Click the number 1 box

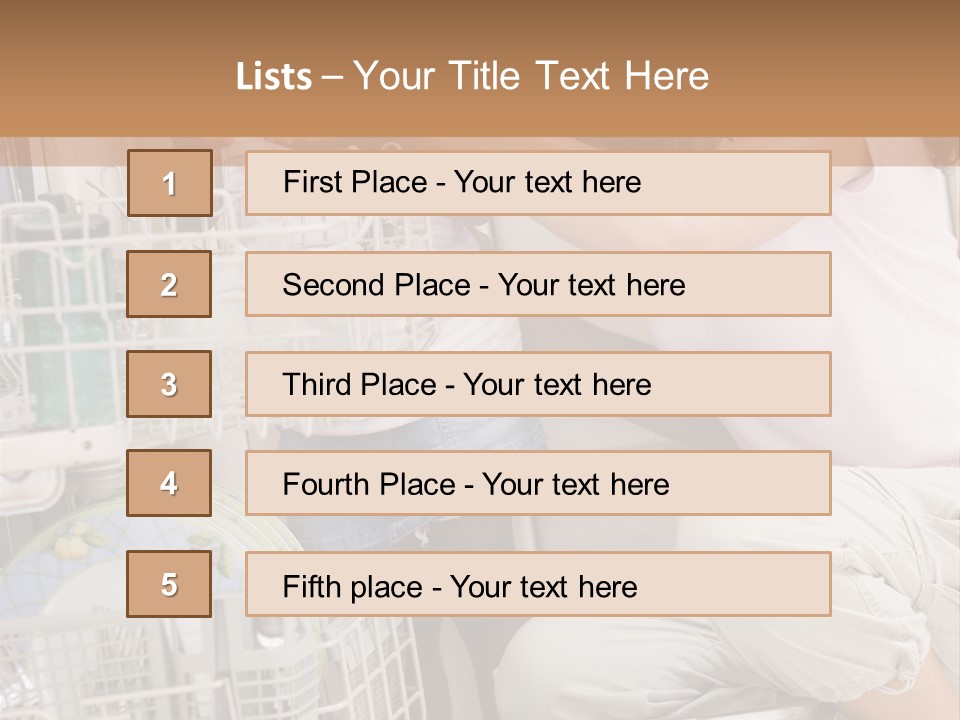click(x=169, y=183)
